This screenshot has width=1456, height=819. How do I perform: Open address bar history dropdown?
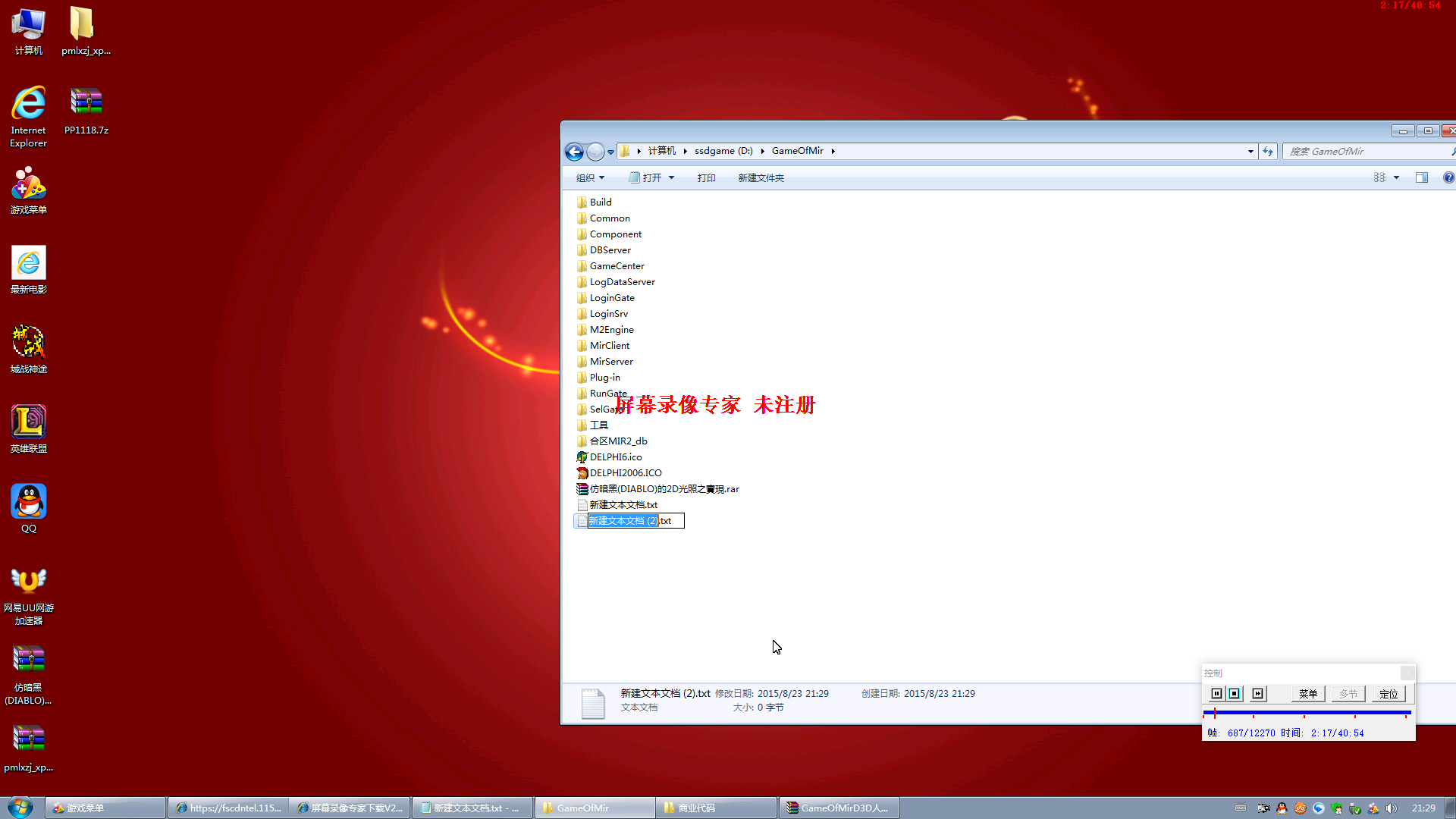pyautogui.click(x=1250, y=152)
